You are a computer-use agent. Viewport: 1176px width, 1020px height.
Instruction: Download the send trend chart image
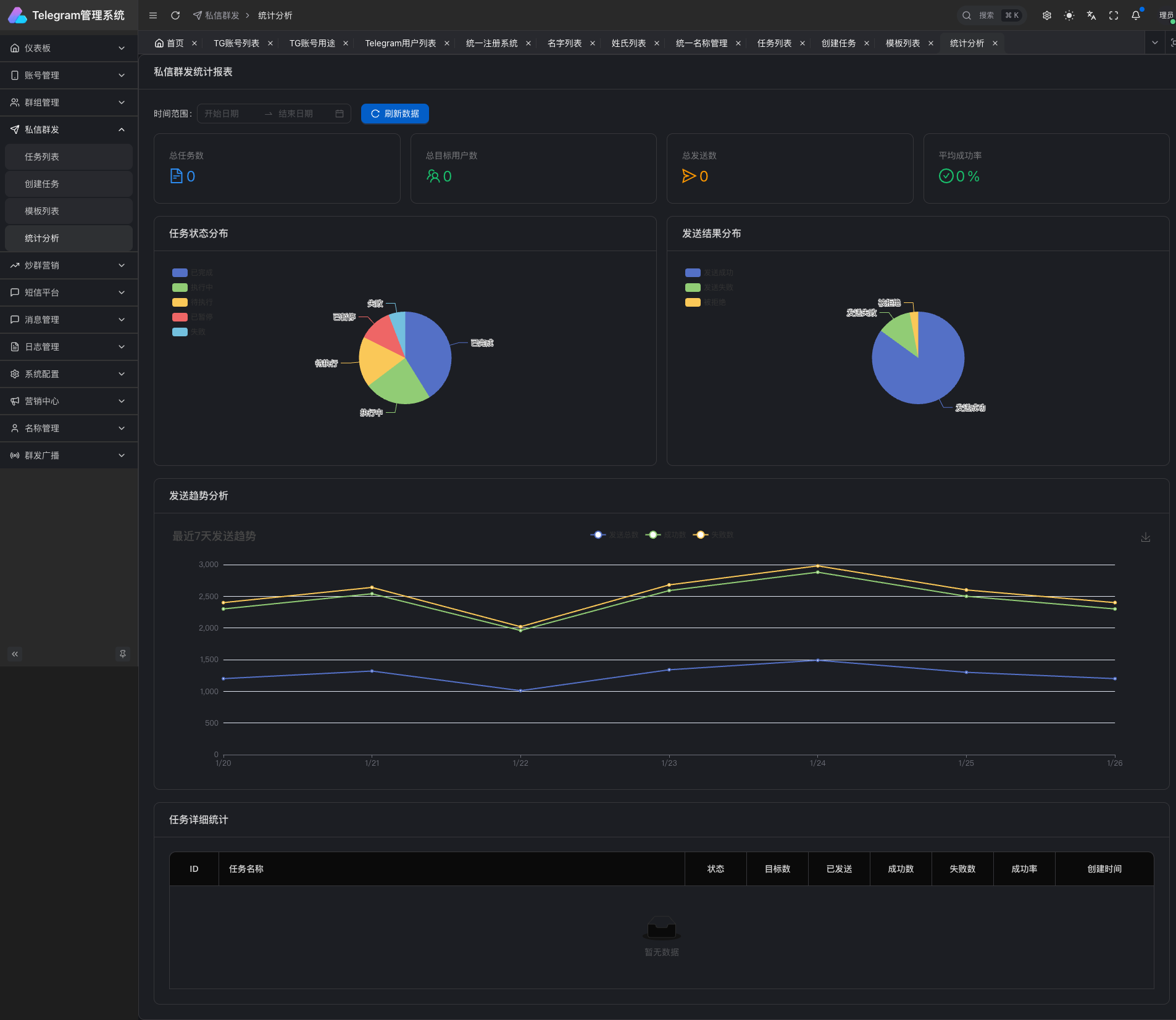tap(1145, 537)
